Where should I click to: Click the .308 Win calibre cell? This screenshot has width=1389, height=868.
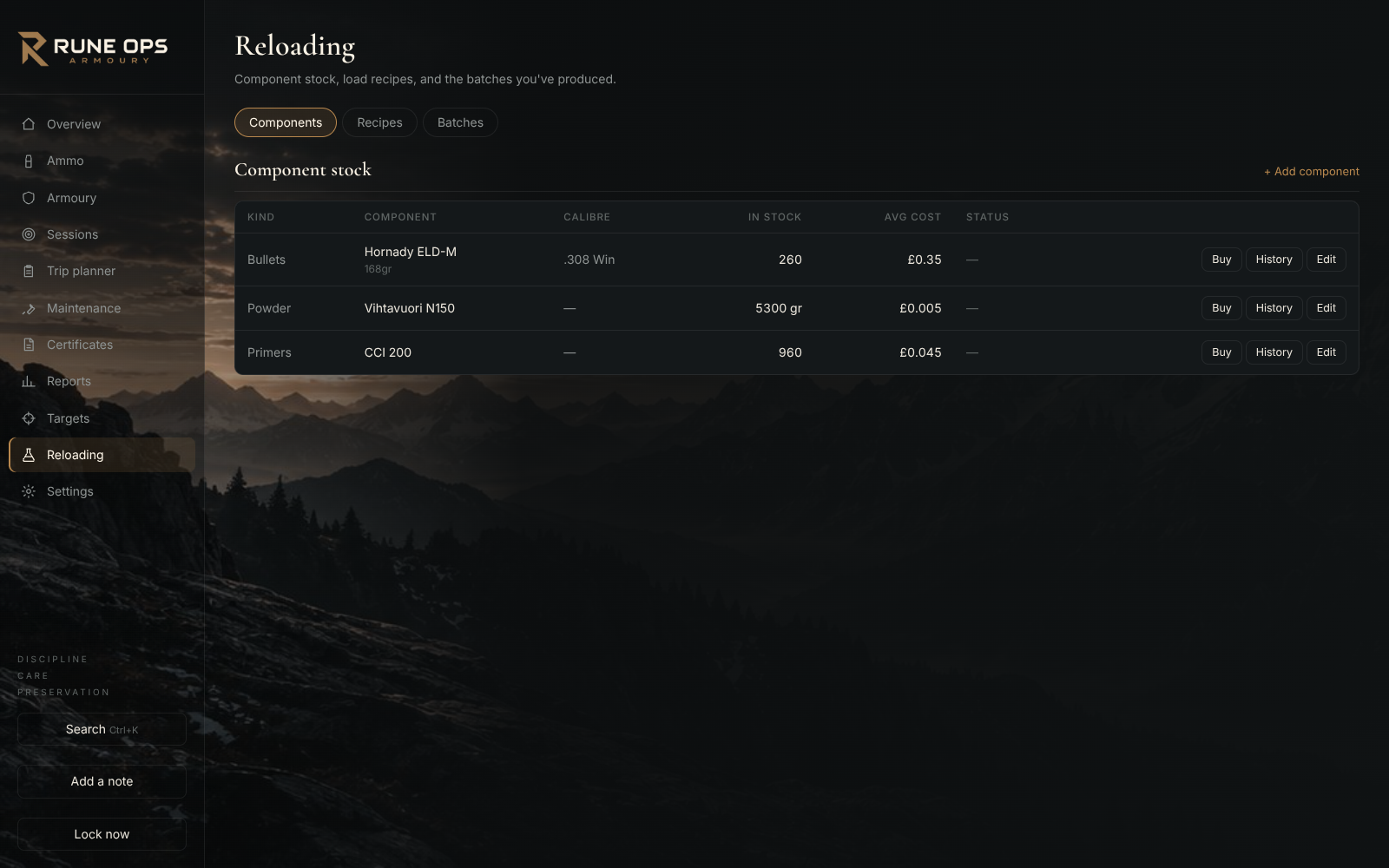pos(589,260)
